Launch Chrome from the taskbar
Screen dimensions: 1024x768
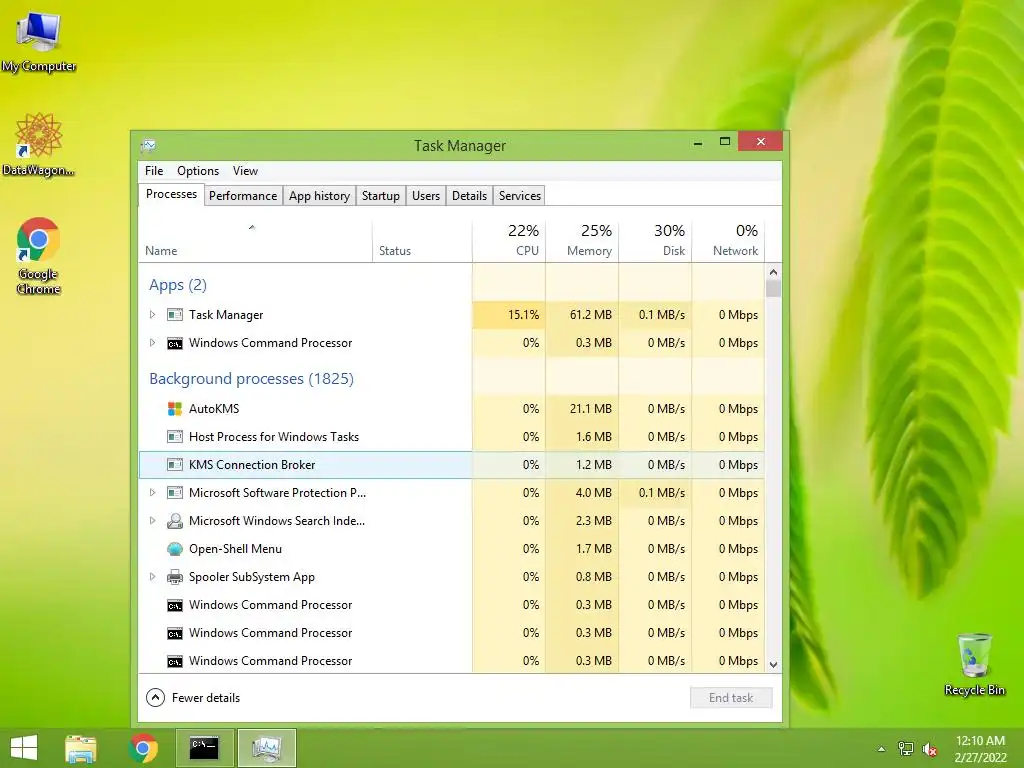[x=143, y=748]
